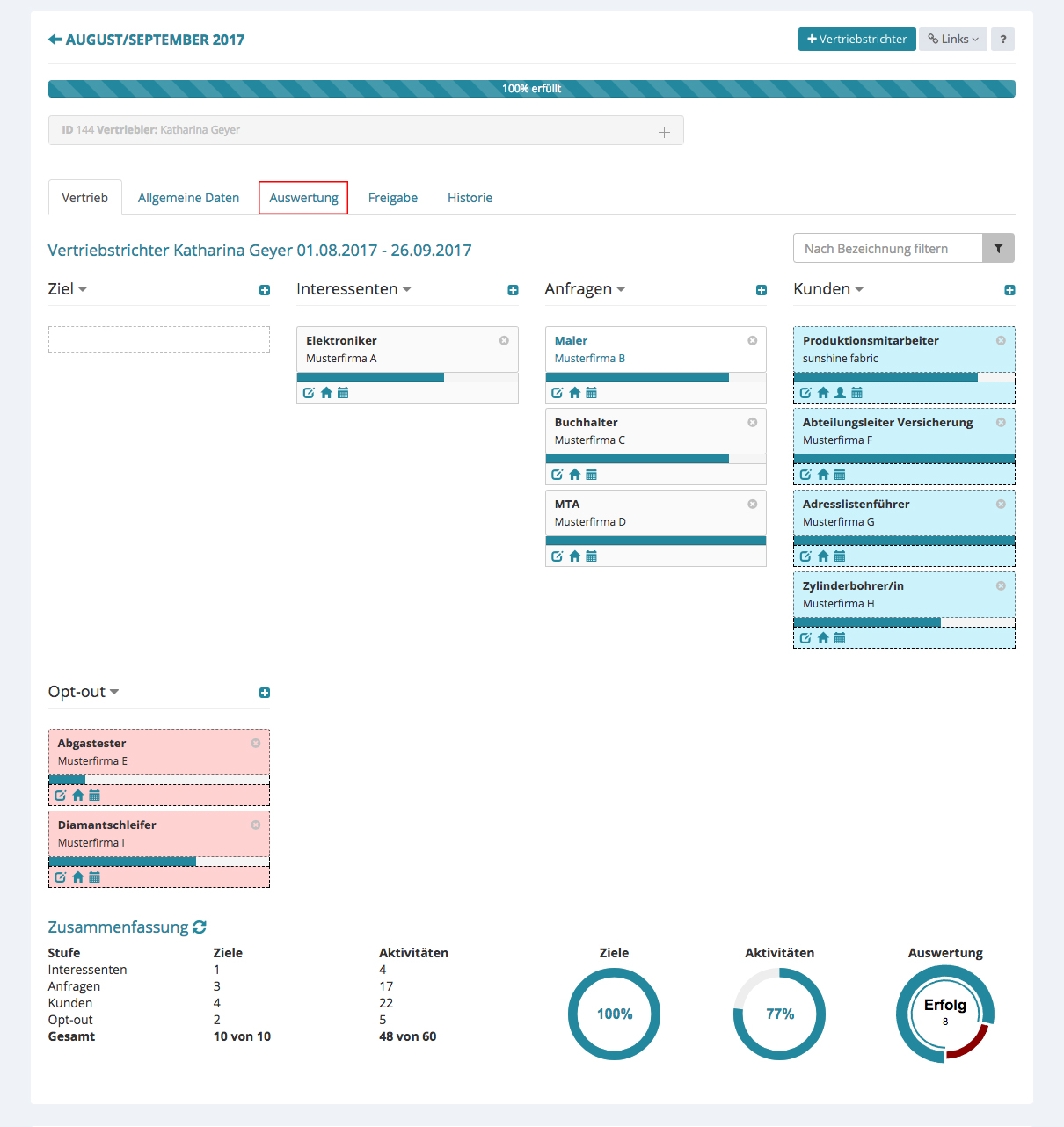Add new item to Interessenten column

coord(513,290)
